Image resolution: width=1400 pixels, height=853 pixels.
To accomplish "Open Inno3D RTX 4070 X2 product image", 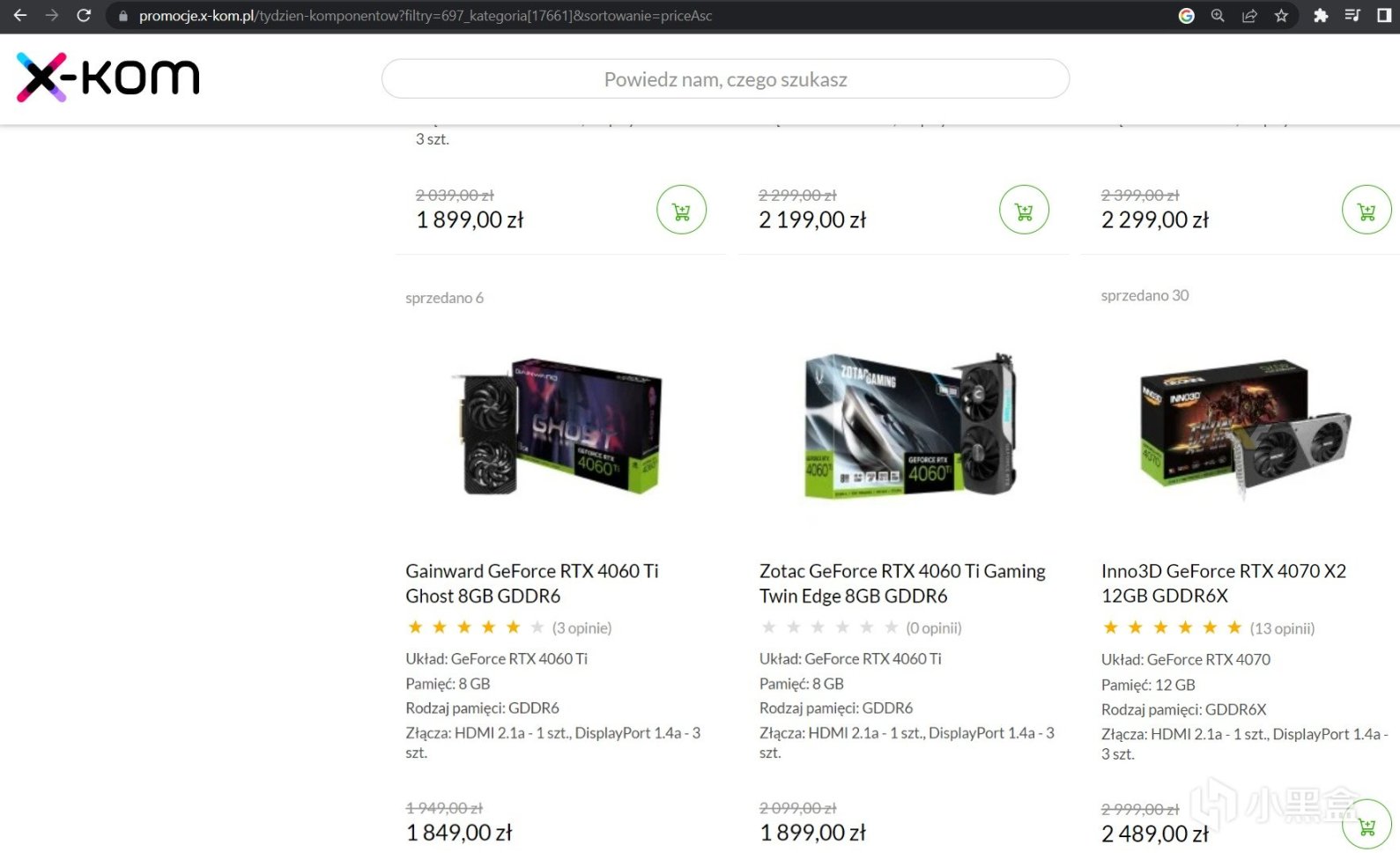I will (1245, 429).
